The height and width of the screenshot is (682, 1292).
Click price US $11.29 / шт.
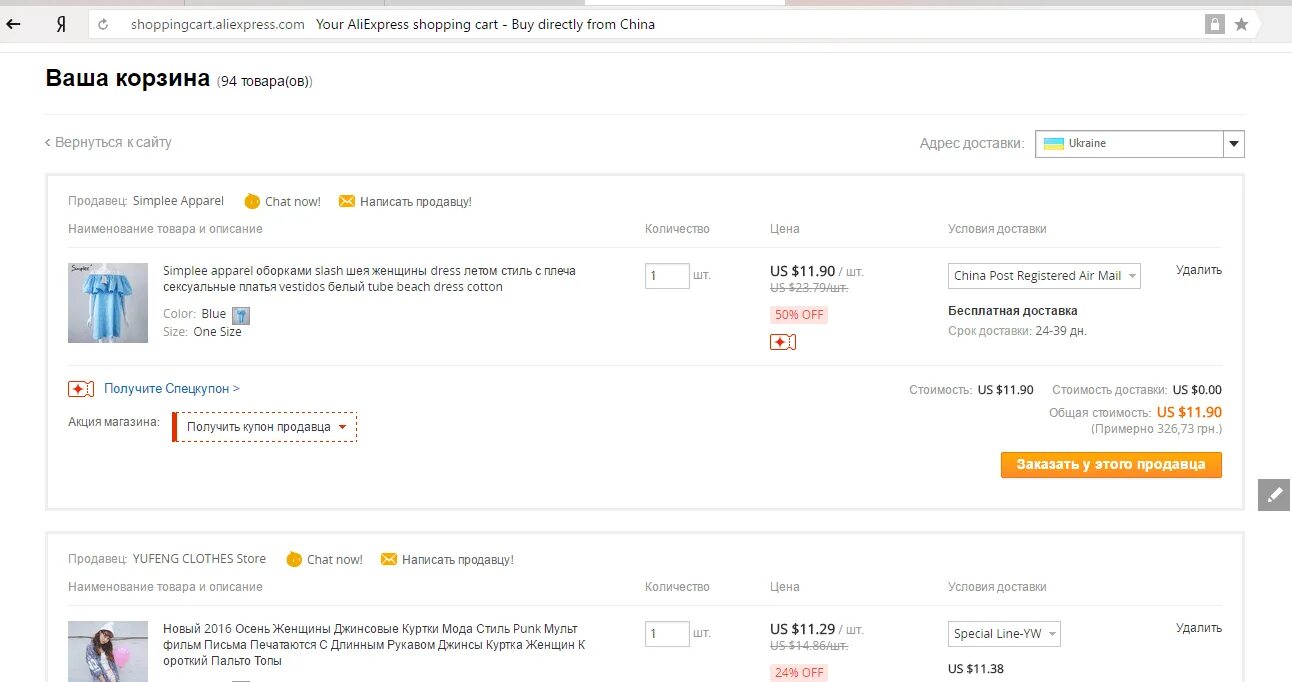[816, 629]
